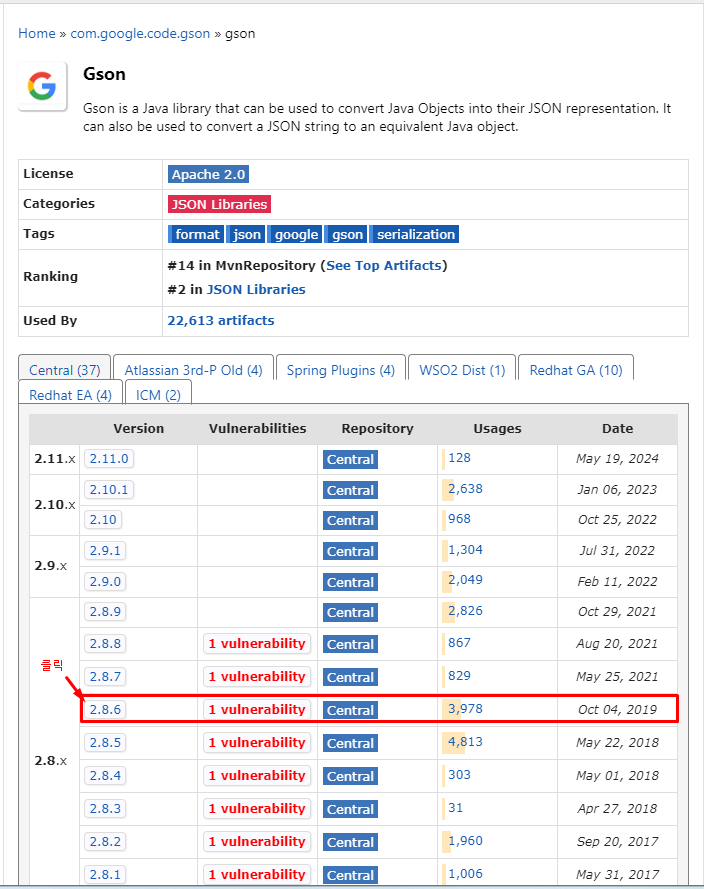View the 2.8.3 vulnerability badge
Image resolution: width=704 pixels, height=889 pixels.
[x=257, y=808]
